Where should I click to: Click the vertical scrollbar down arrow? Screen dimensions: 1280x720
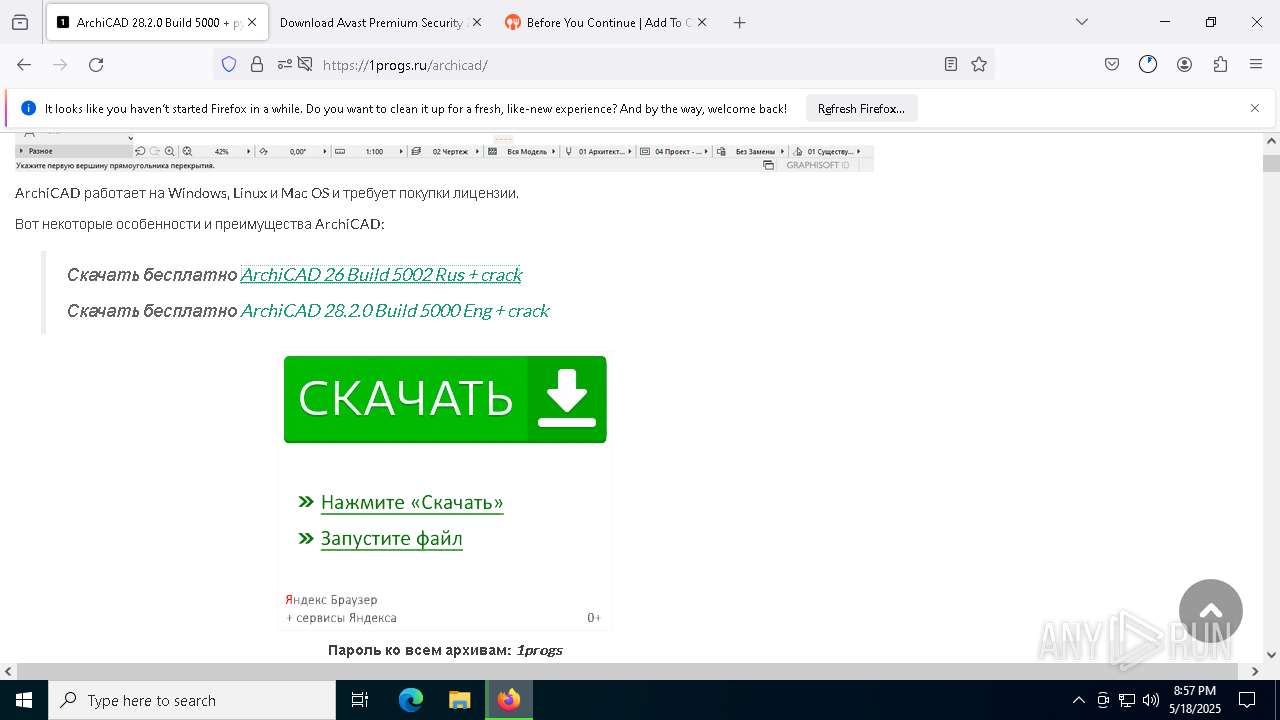pos(1271,655)
